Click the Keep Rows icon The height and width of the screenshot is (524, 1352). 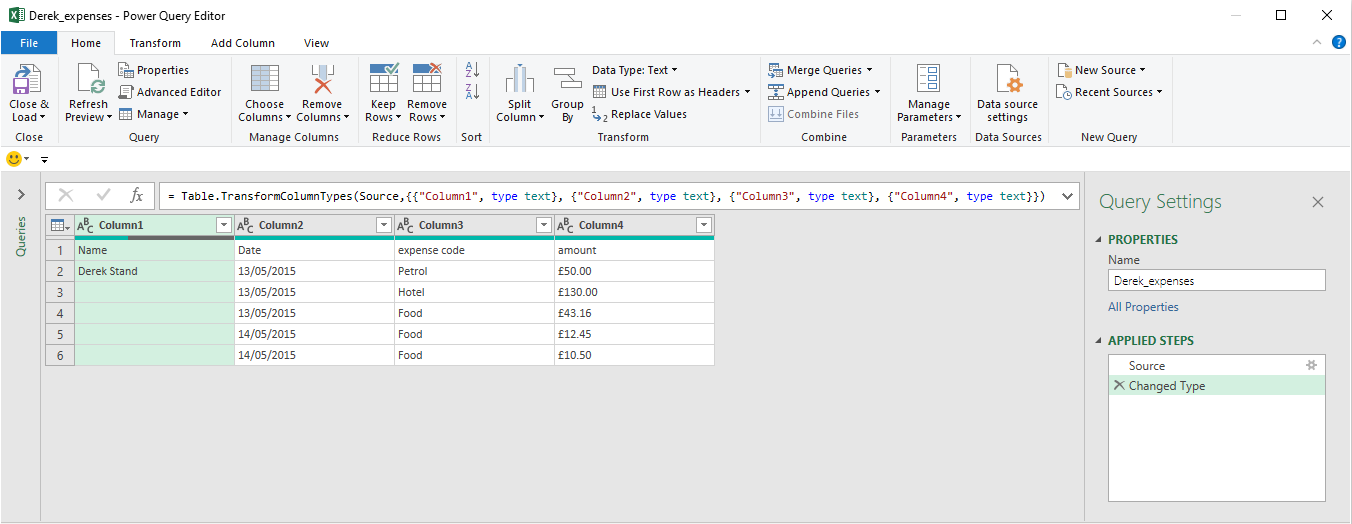point(384,79)
